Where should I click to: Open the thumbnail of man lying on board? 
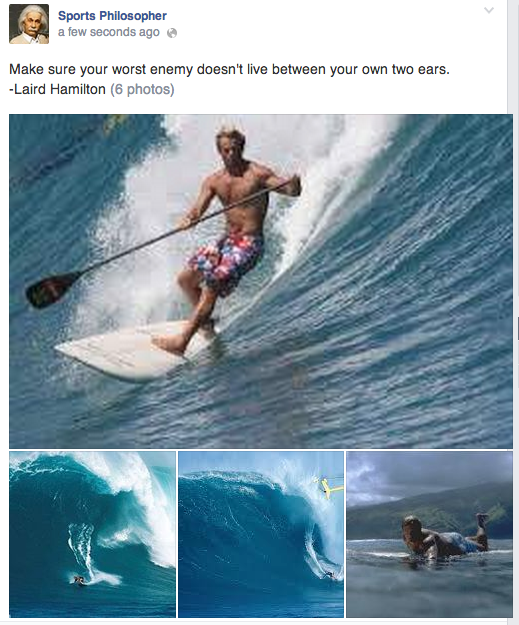[x=429, y=534]
